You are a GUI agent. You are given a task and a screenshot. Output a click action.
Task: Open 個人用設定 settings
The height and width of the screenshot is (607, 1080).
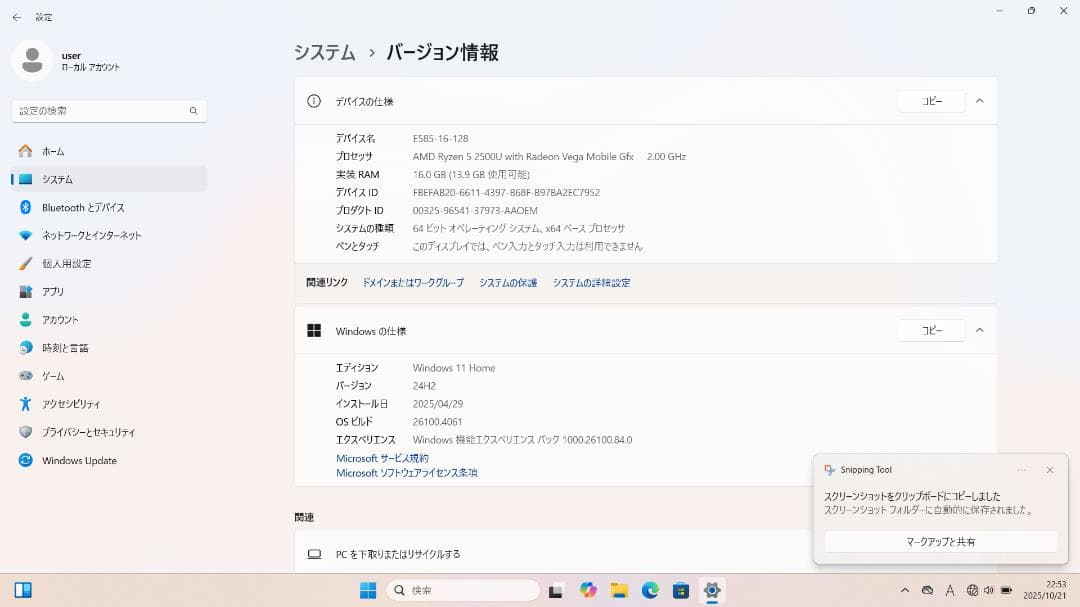(x=109, y=264)
